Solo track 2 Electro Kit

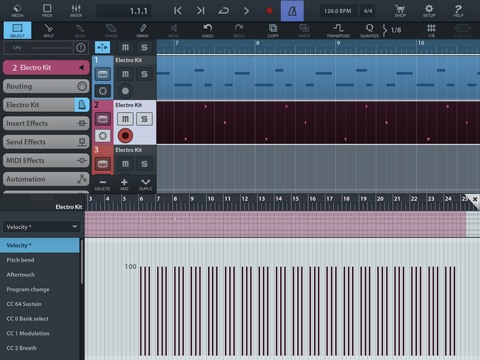pyautogui.click(x=144, y=119)
